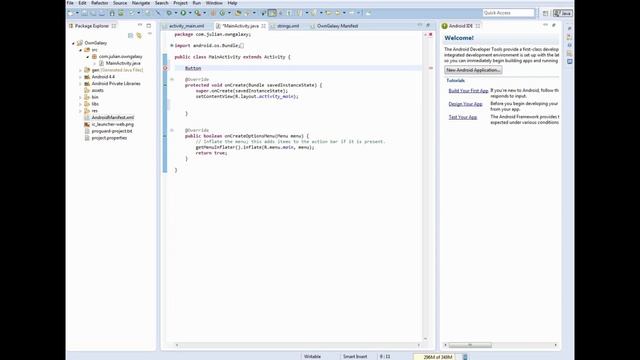The image size is (640, 360).
Task: Expand the res folder node
Action: pyautogui.click(x=80, y=111)
